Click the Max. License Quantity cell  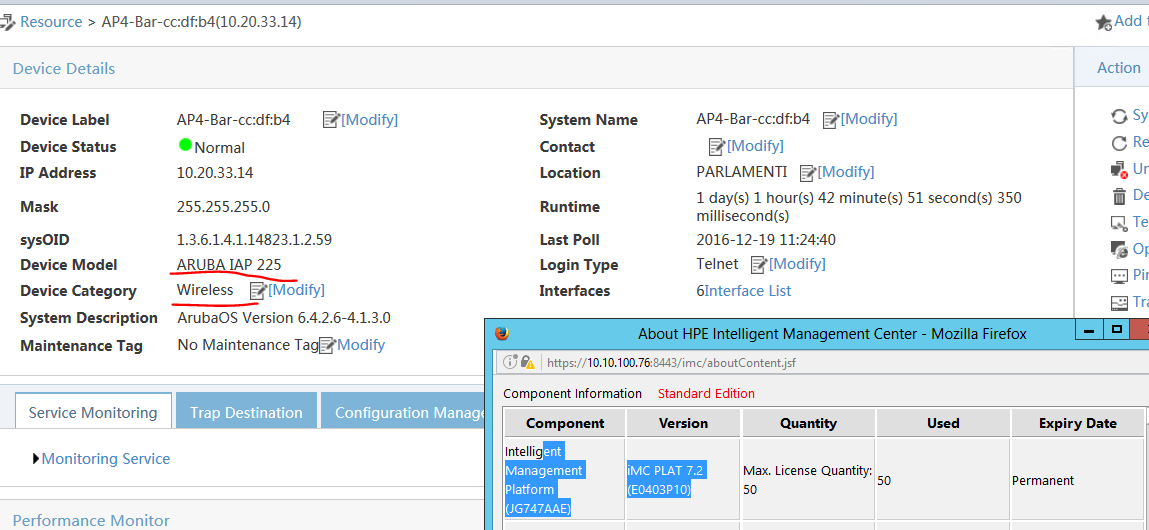coord(808,480)
